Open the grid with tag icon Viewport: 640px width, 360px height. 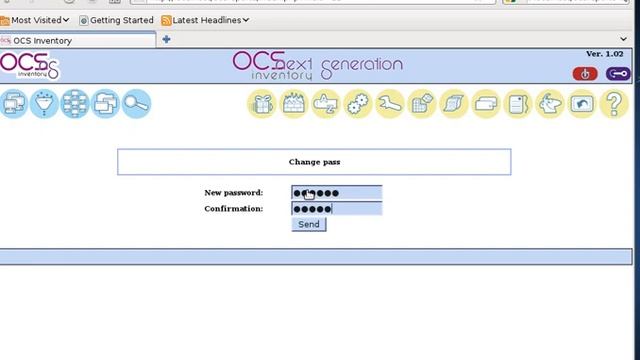(422, 104)
